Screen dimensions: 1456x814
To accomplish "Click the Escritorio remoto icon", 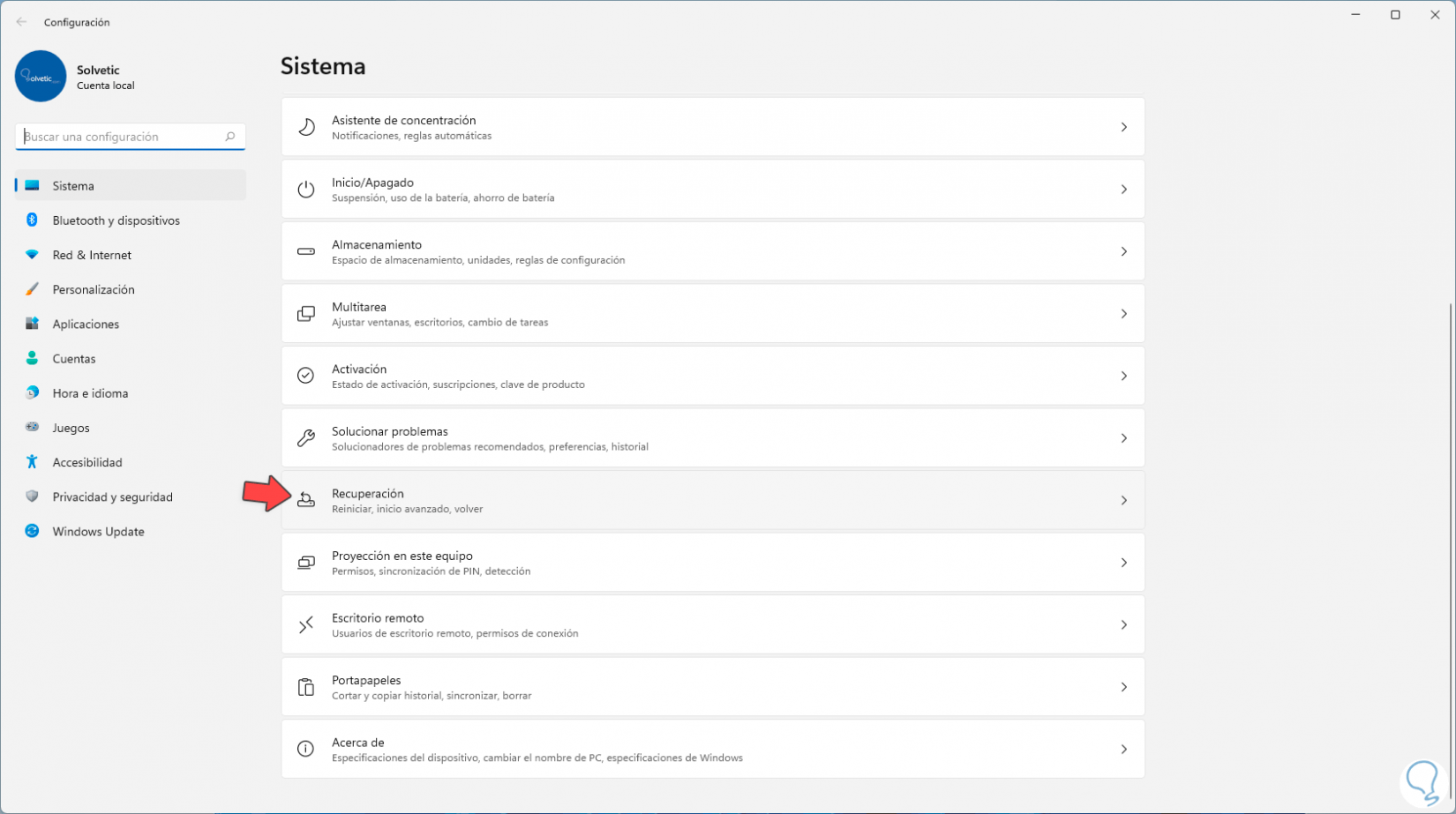I will [306, 625].
